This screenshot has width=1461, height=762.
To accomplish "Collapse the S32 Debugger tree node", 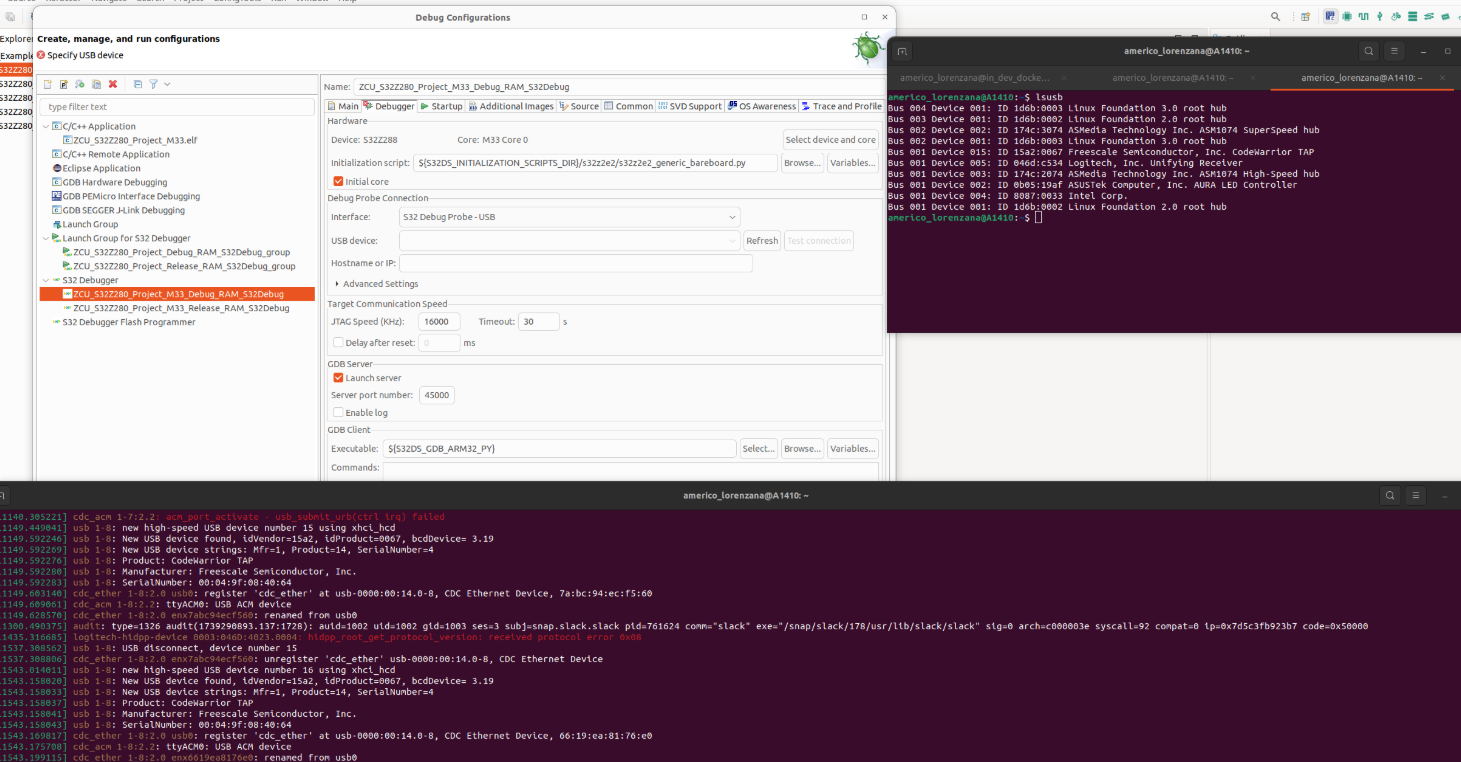I will (x=46, y=280).
